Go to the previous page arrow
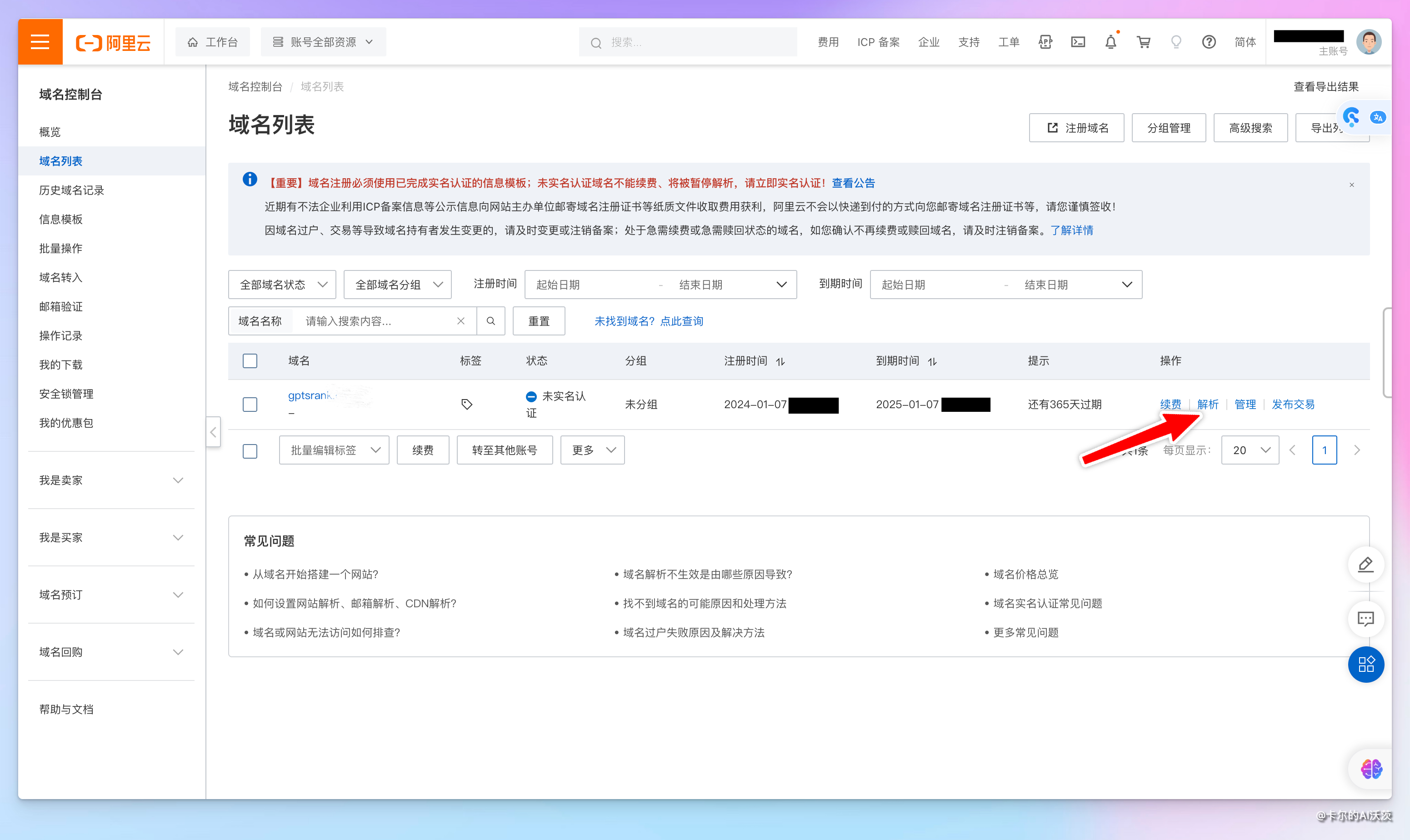Screen dimensions: 1410x840 point(1292,450)
